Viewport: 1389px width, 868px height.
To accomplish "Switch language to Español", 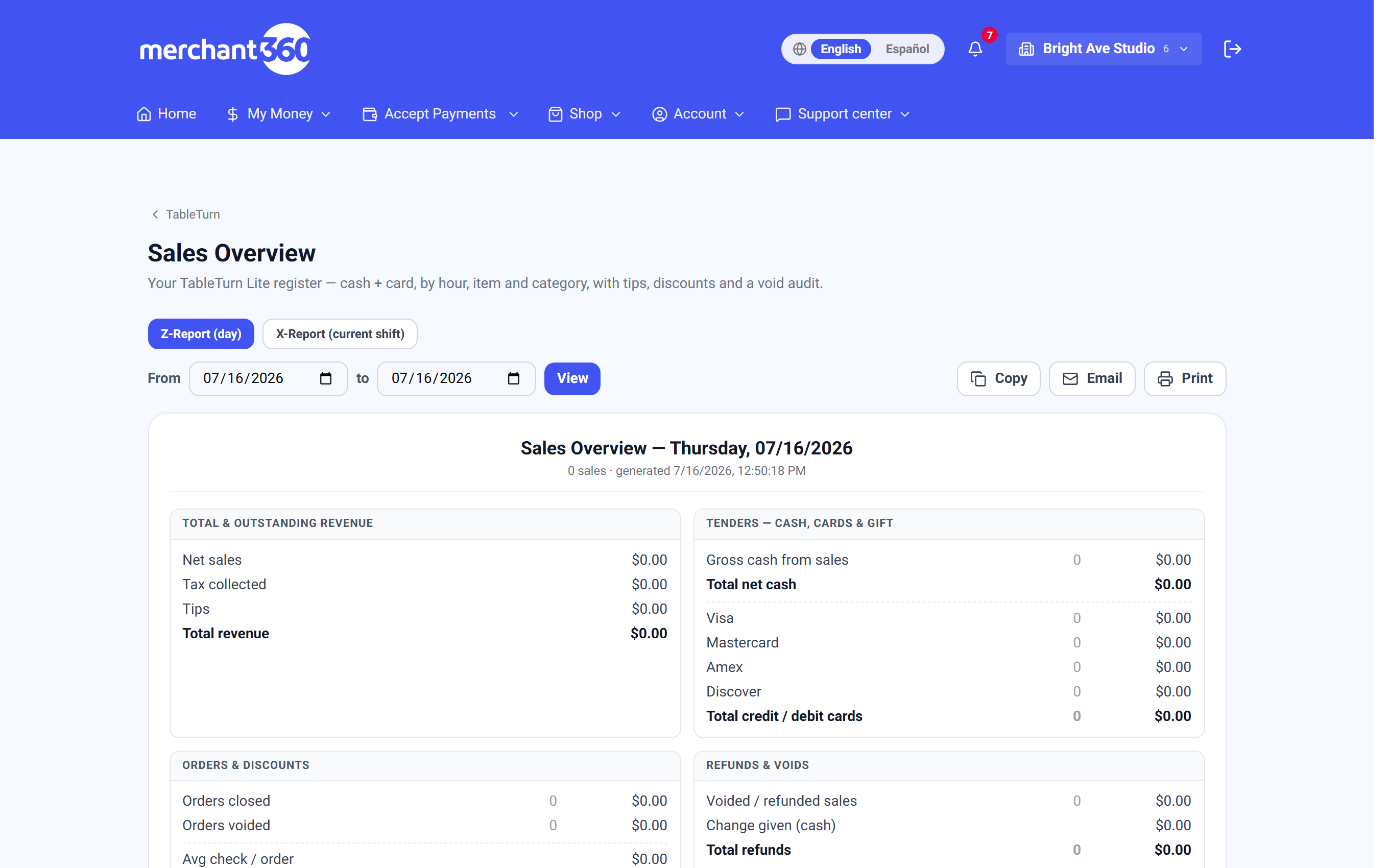I will (x=907, y=50).
